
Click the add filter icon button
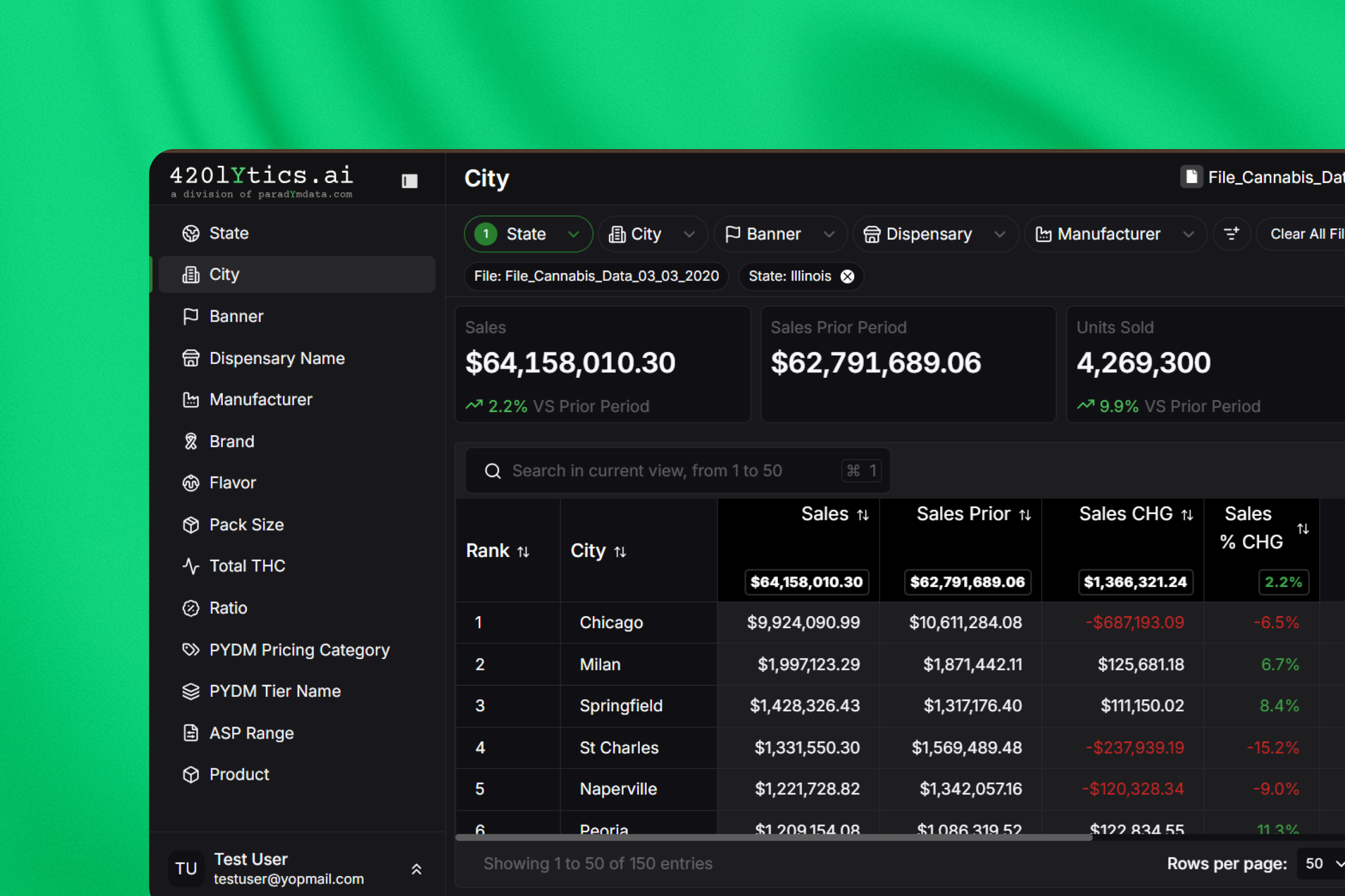1231,234
